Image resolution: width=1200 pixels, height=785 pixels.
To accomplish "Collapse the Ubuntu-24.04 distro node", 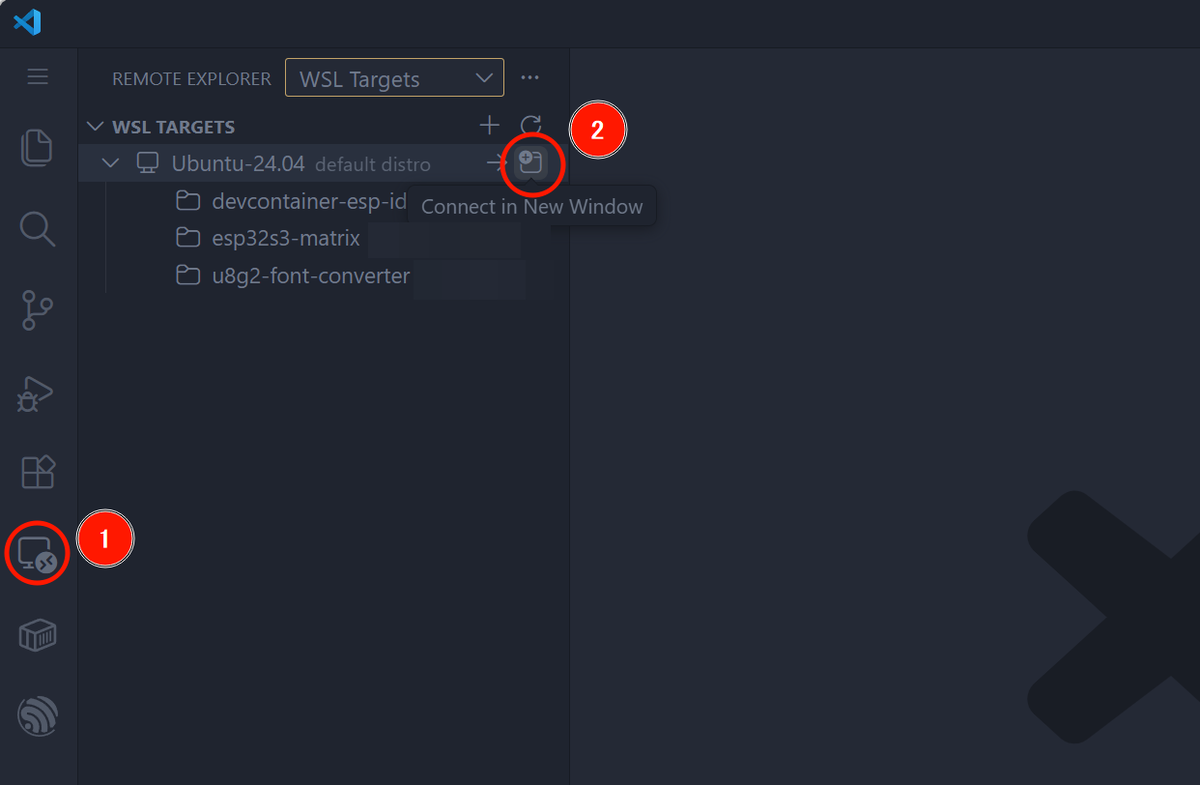I will (110, 163).
